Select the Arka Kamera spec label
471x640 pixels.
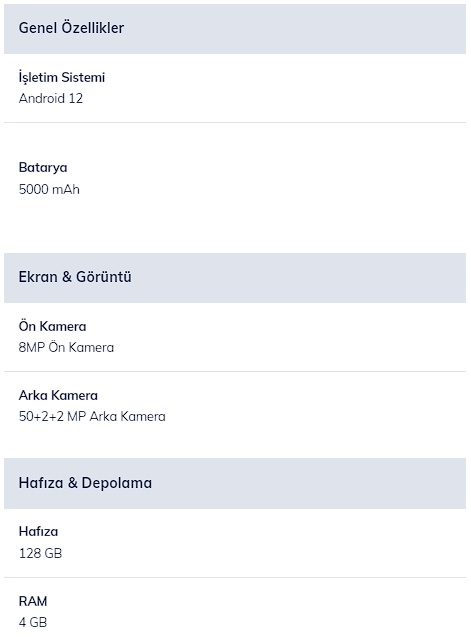pos(58,395)
